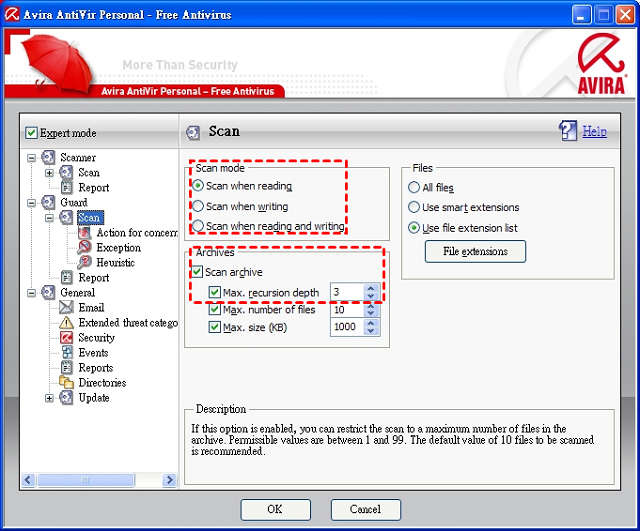Viewport: 640px width, 531px height.
Task: Click the OK button
Action: tap(275, 509)
